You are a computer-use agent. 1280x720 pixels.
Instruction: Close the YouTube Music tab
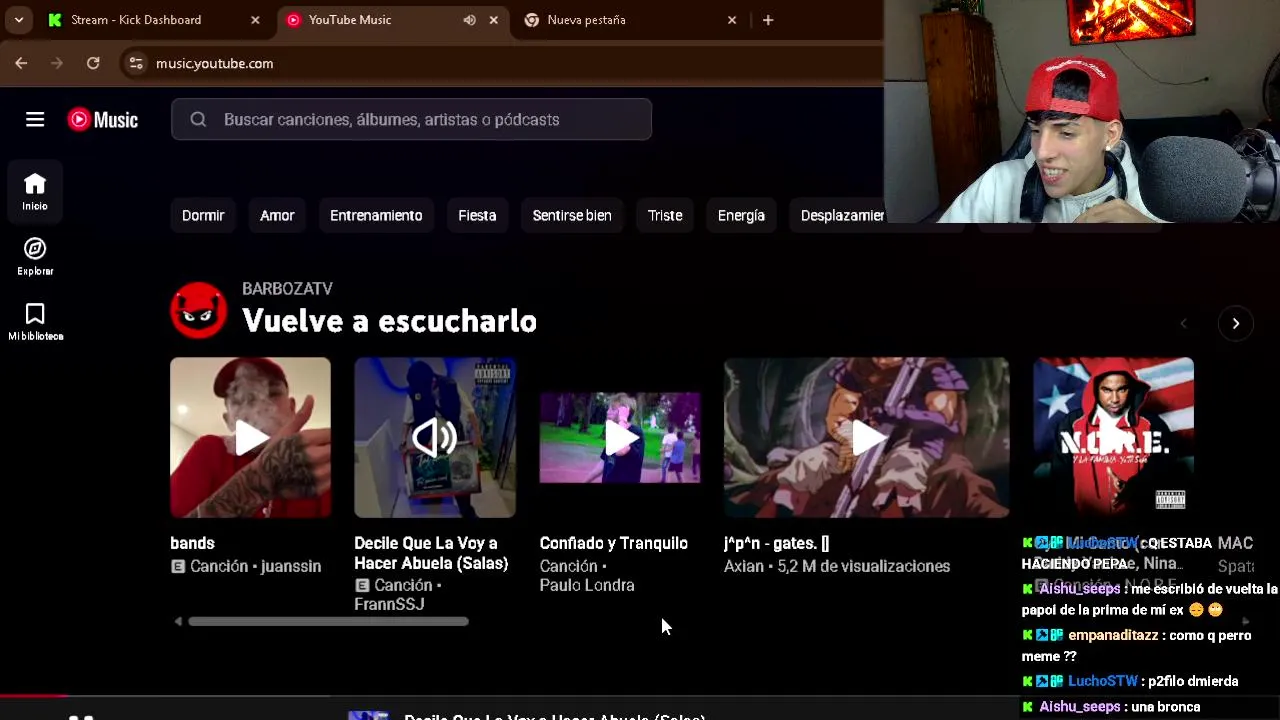coord(493,20)
